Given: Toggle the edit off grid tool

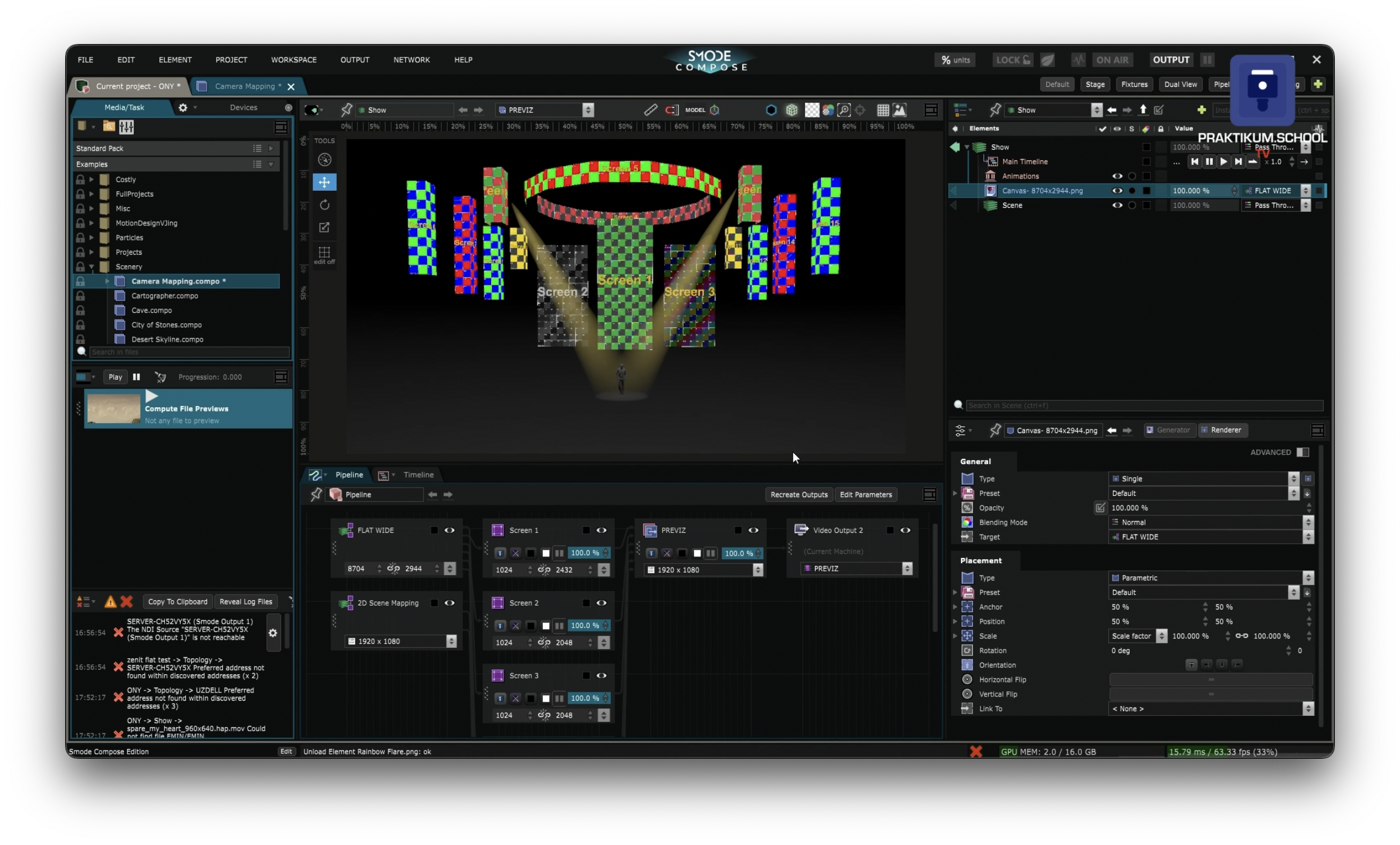Looking at the screenshot, I should (324, 255).
